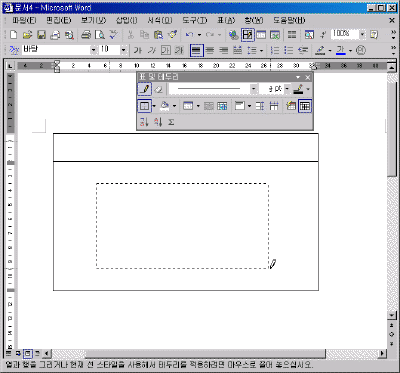This screenshot has height=373, width=400.
Task: Open the font size dropdown
Action: pos(124,50)
